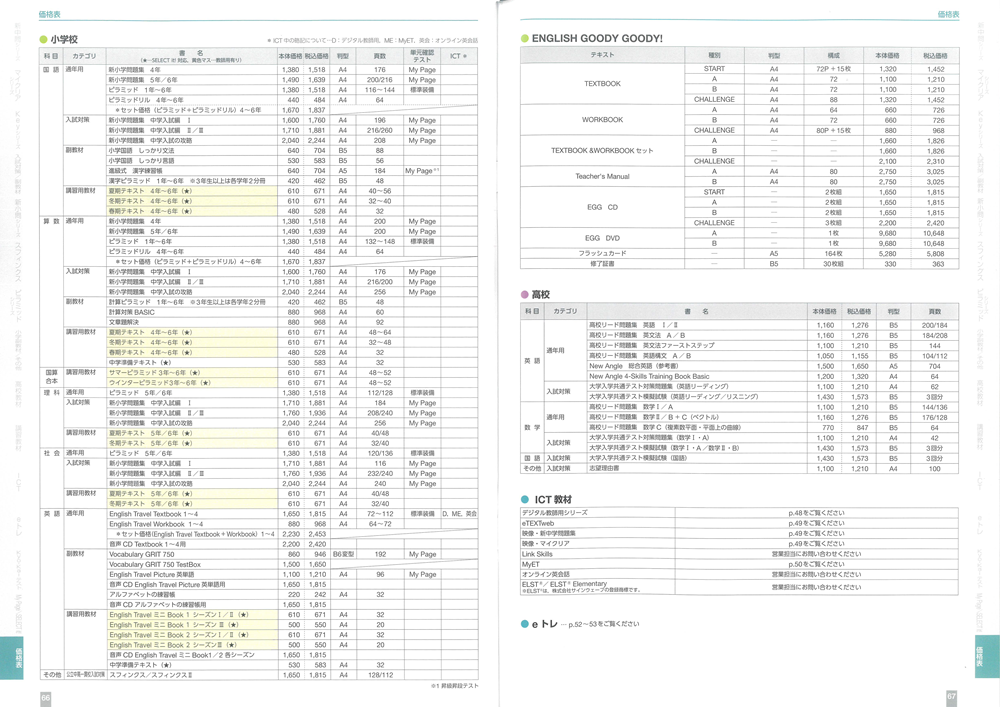Select the Teacher's Manual cell

point(602,177)
